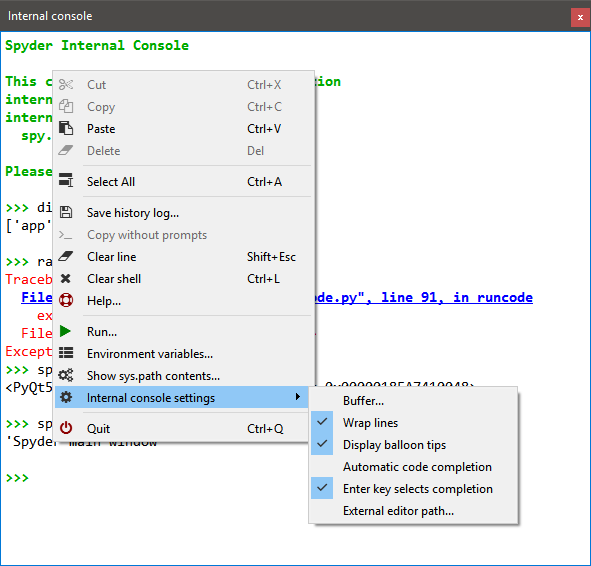591x566 pixels.
Task: Choose Paste from the context menu
Action: 183,128
